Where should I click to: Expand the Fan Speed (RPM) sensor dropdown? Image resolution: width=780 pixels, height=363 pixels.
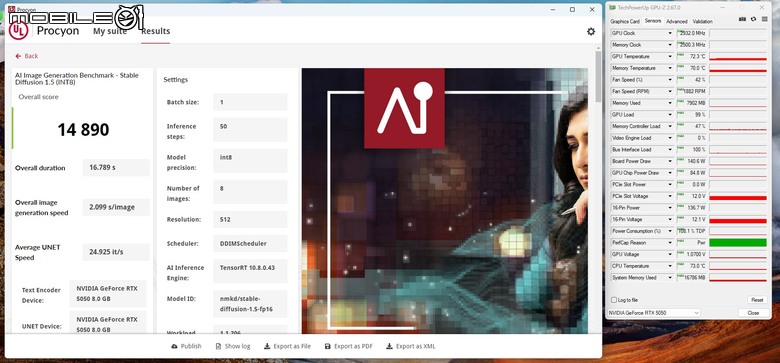pyautogui.click(x=670, y=91)
